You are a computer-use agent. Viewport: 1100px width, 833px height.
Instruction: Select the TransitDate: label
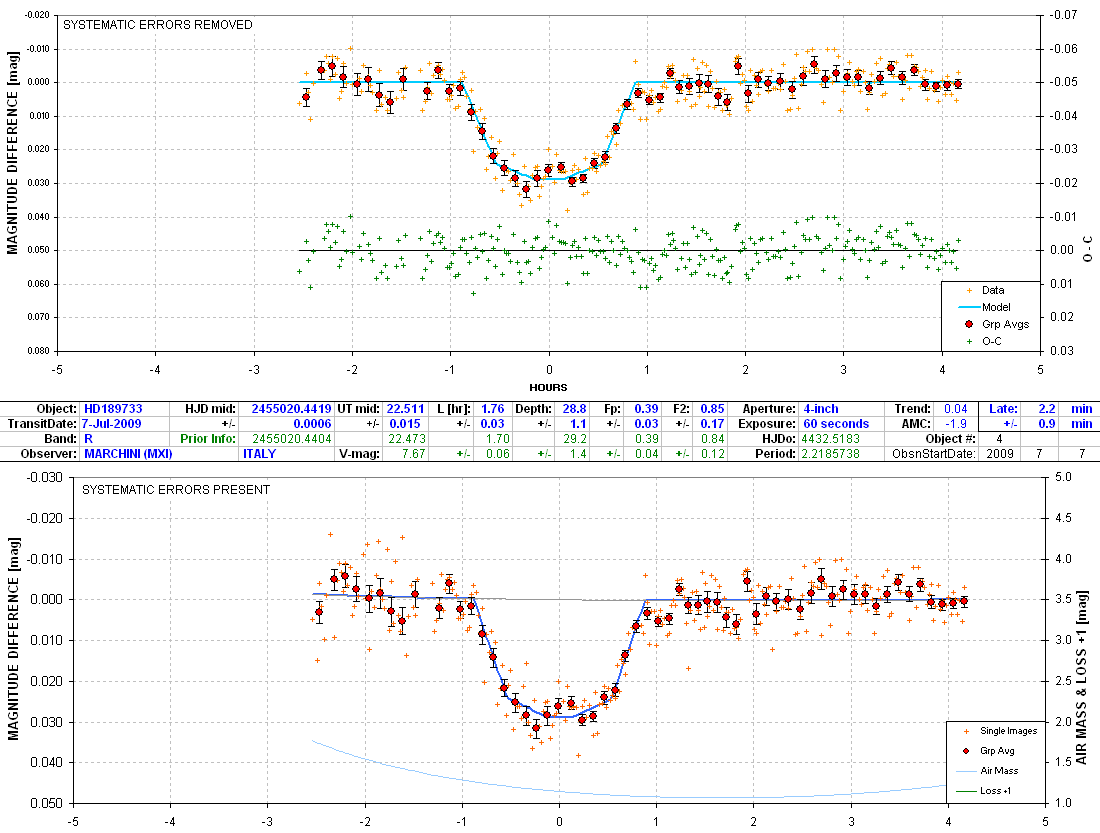(x=42, y=424)
